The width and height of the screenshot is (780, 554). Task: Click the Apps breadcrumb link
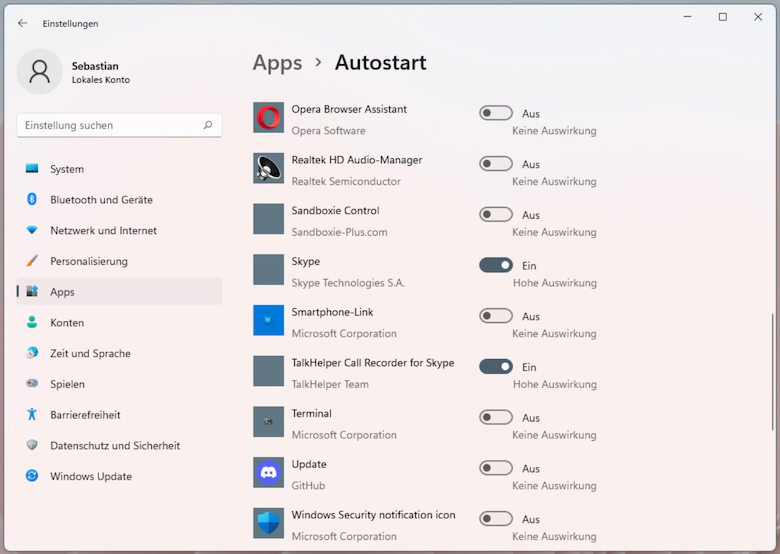coord(277,62)
